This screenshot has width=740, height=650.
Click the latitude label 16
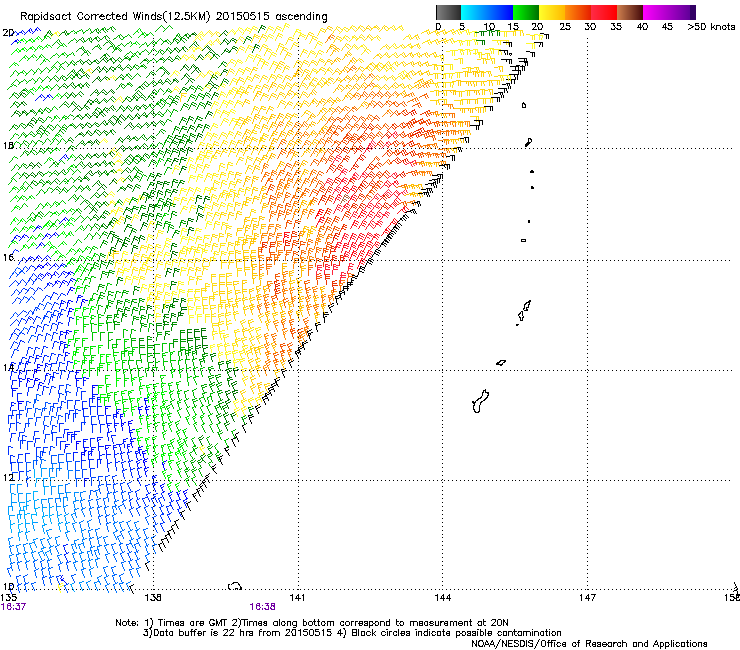pyautogui.click(x=8, y=257)
